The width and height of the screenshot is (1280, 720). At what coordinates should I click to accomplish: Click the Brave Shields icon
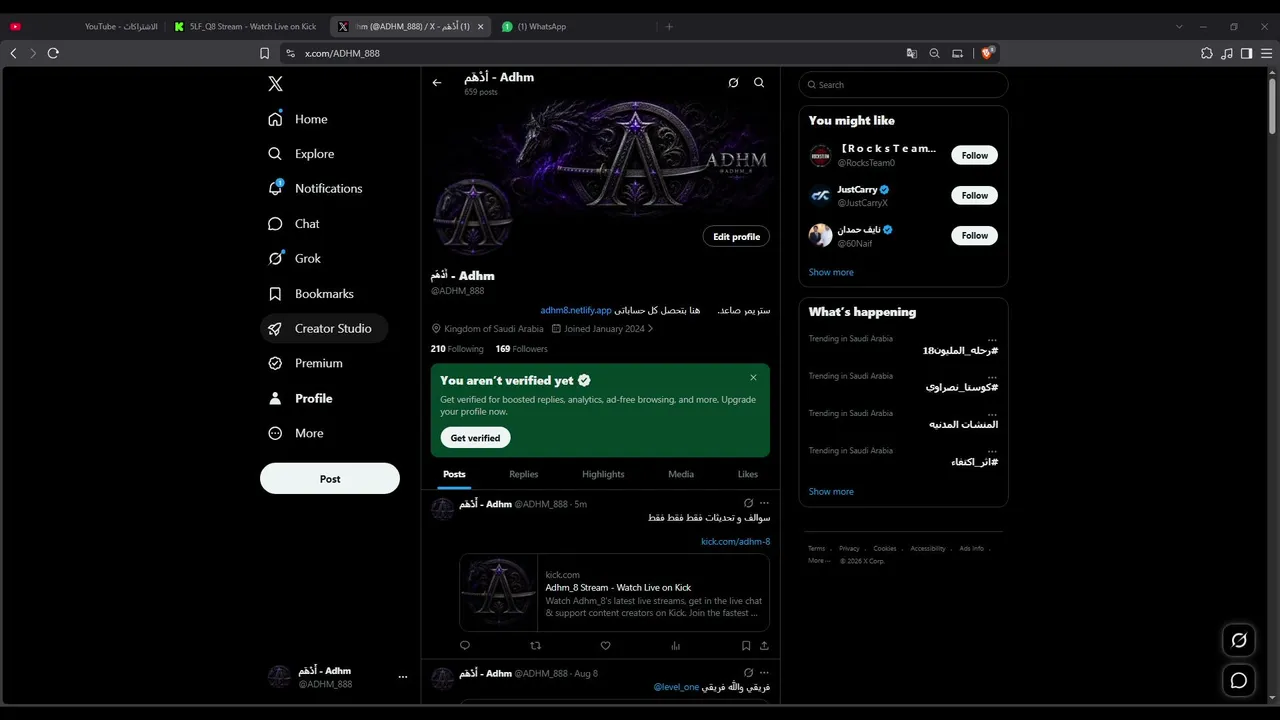(988, 53)
